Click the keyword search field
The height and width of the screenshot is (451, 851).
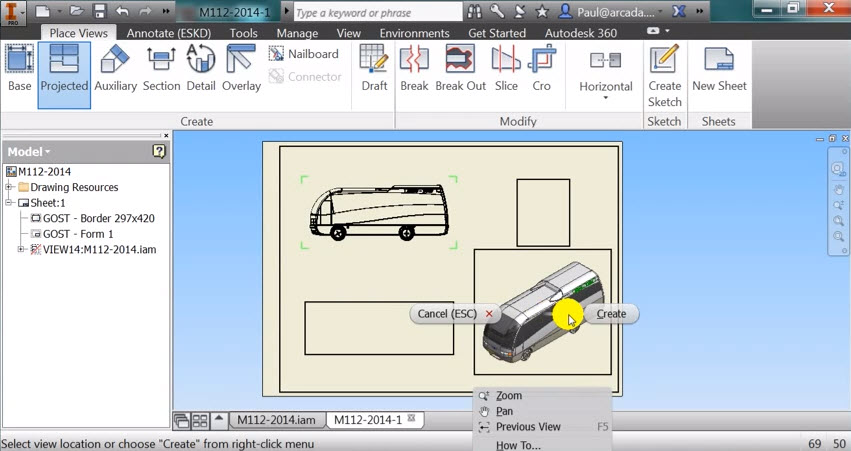click(x=378, y=12)
